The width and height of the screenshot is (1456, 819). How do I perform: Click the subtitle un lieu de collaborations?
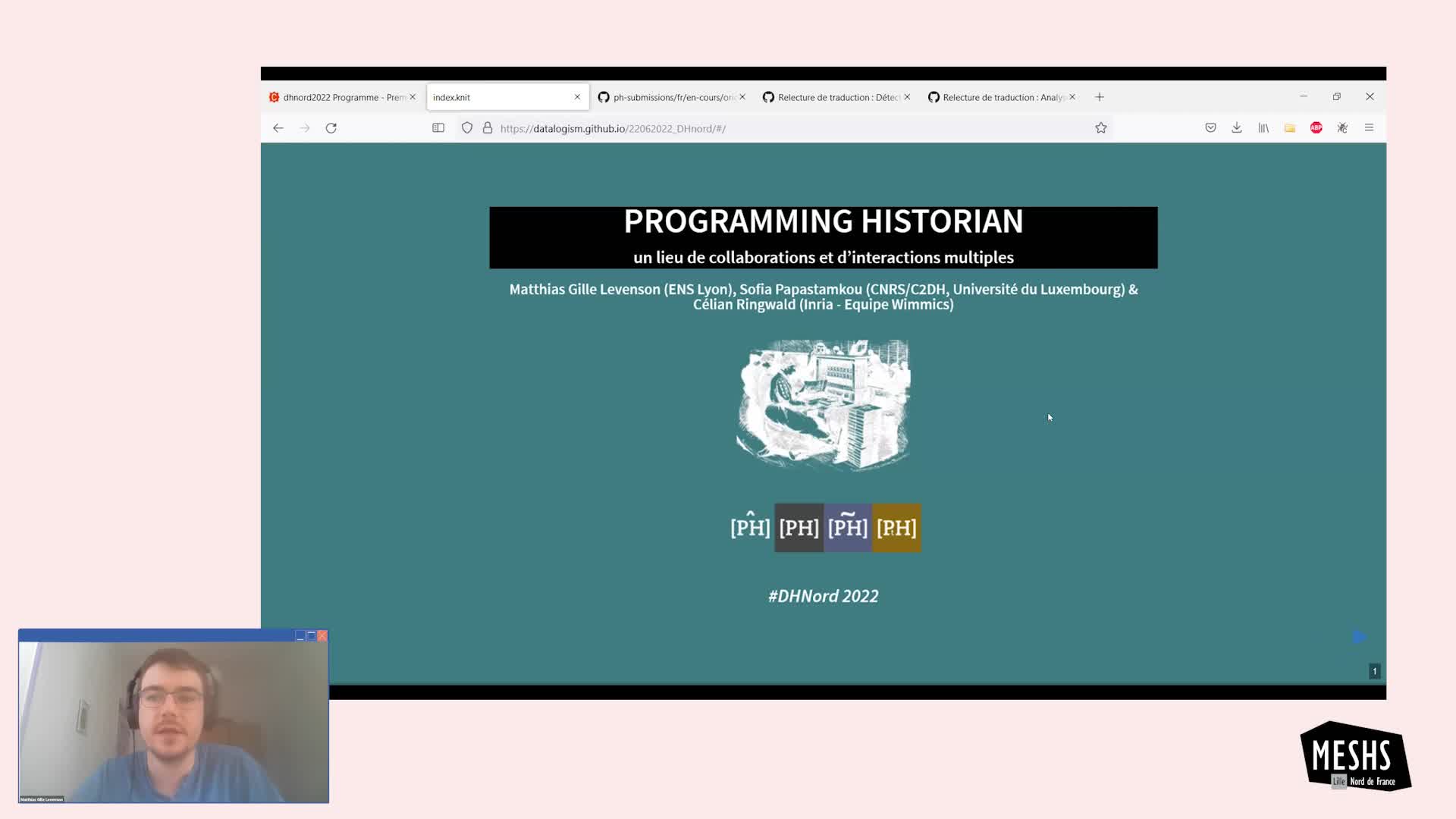coord(824,258)
